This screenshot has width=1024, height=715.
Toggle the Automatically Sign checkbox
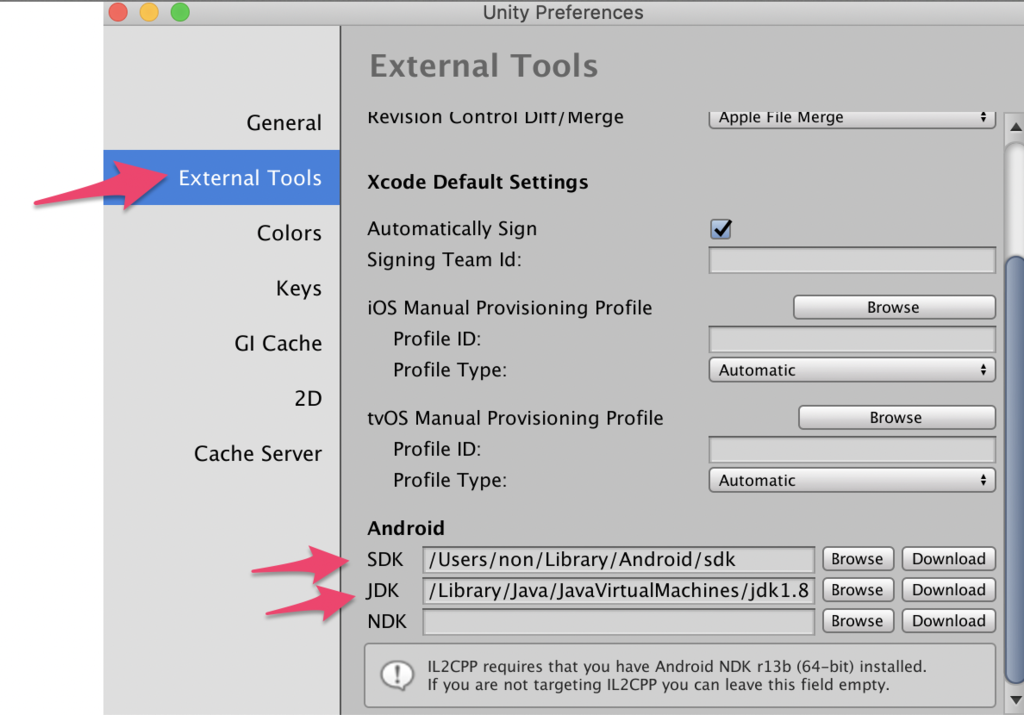721,229
